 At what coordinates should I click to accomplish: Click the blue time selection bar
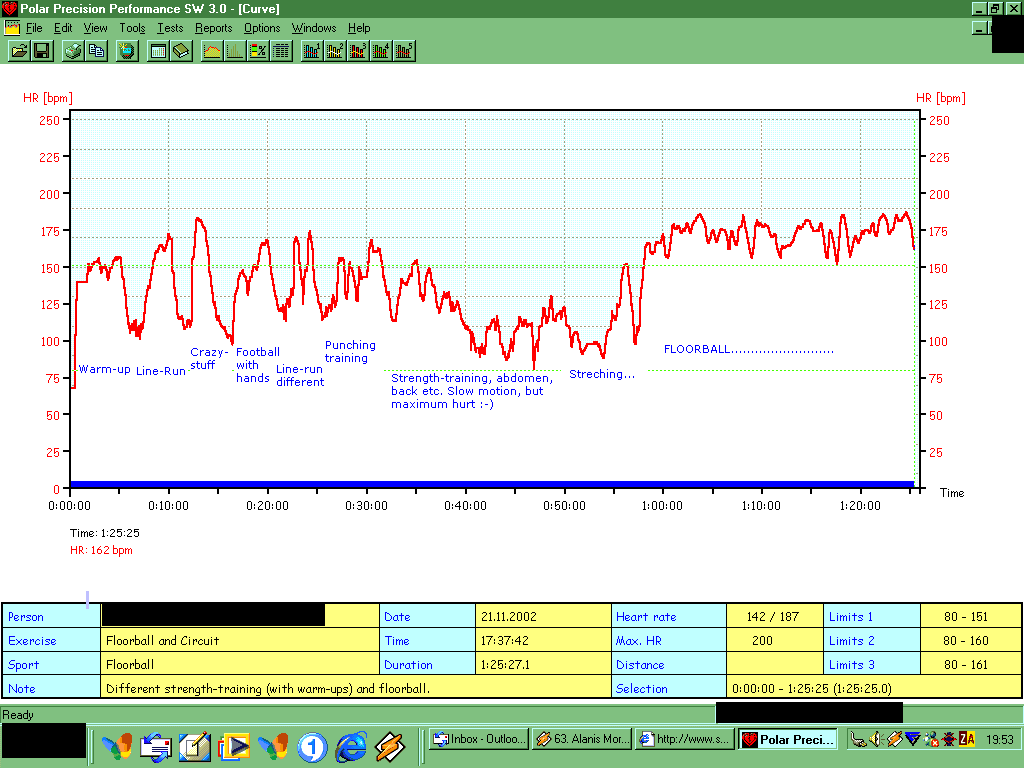(x=490, y=484)
